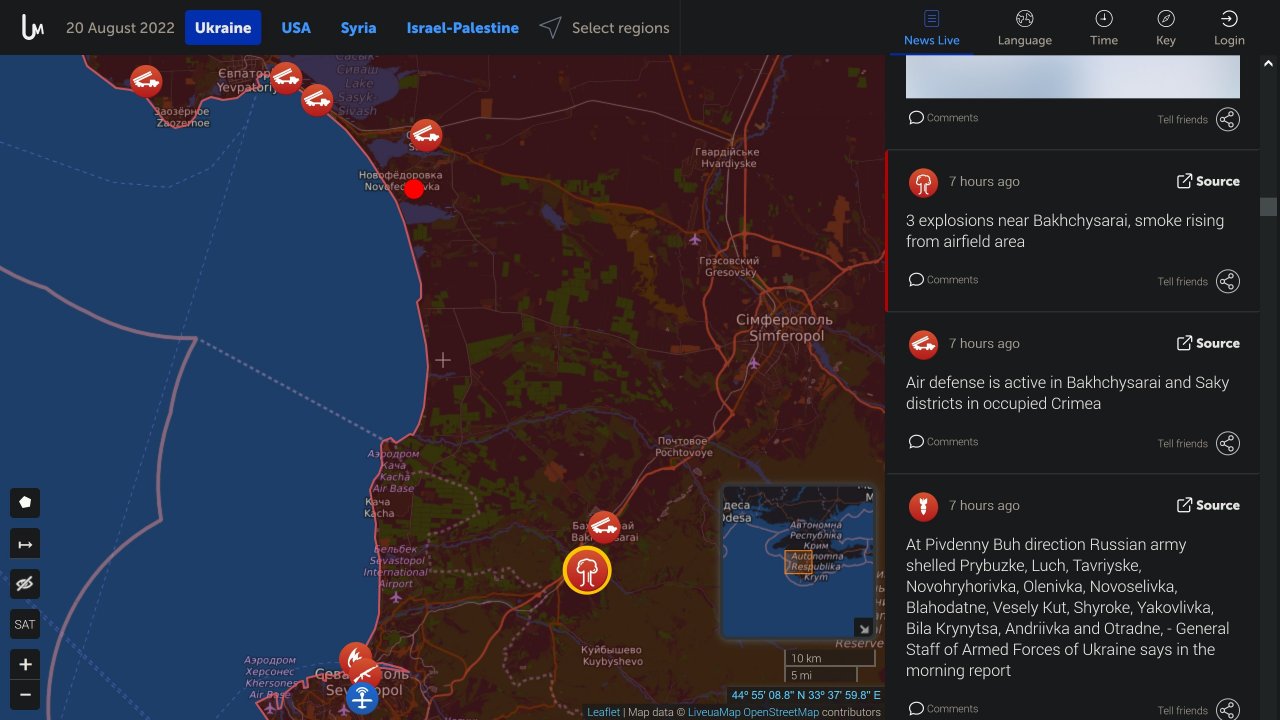Click the red dot marker at Novofedorivka
Viewport: 1280px width, 720px height.
coord(414,189)
